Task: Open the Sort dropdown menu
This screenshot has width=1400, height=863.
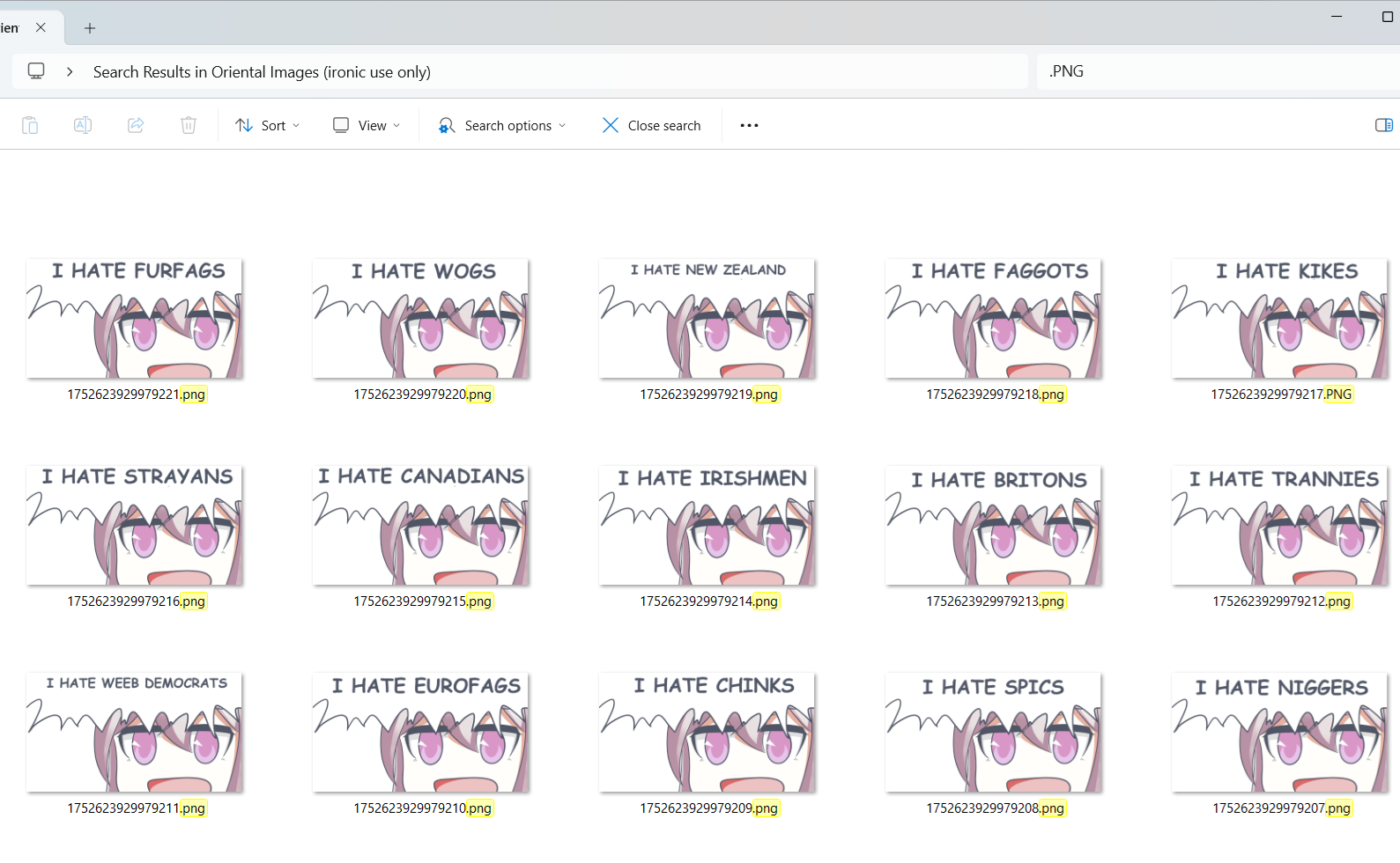Action: click(268, 125)
